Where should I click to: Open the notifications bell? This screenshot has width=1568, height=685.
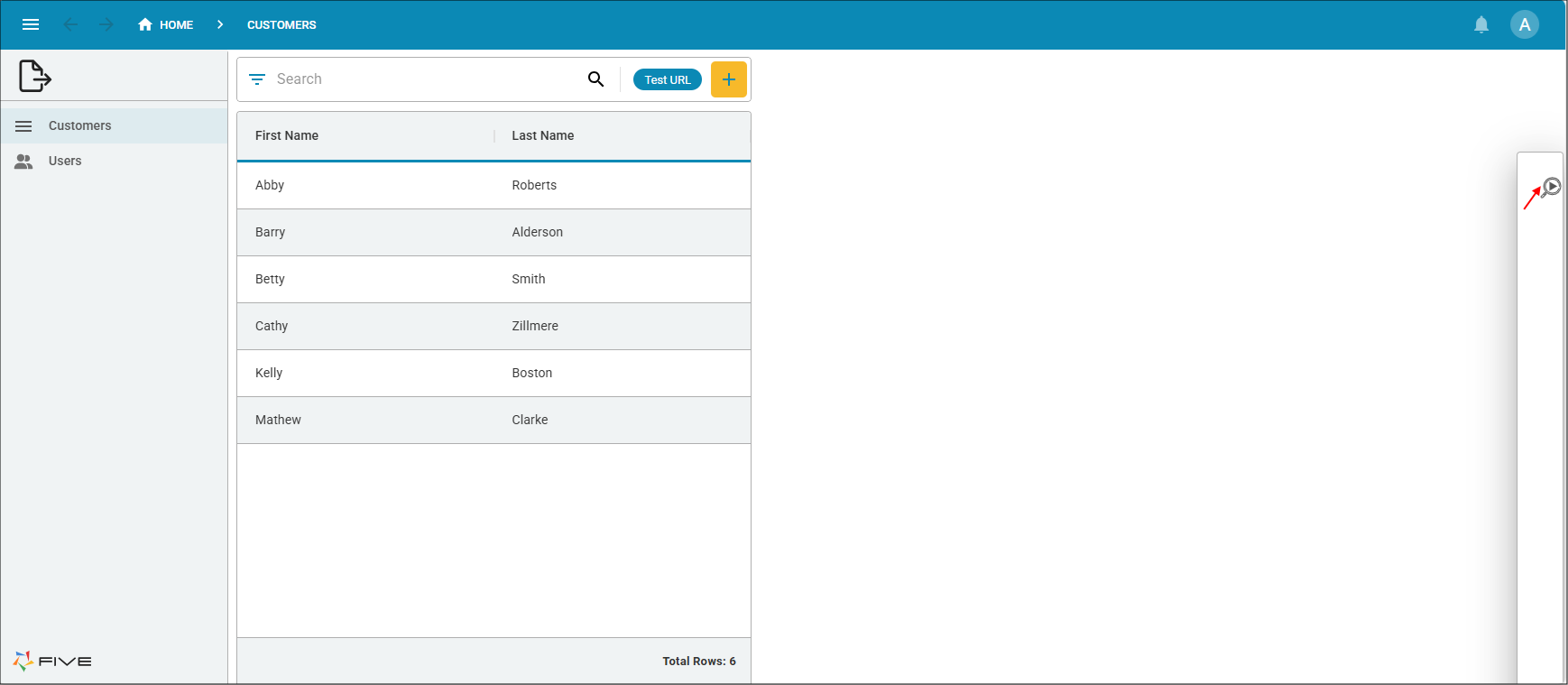coord(1481,24)
